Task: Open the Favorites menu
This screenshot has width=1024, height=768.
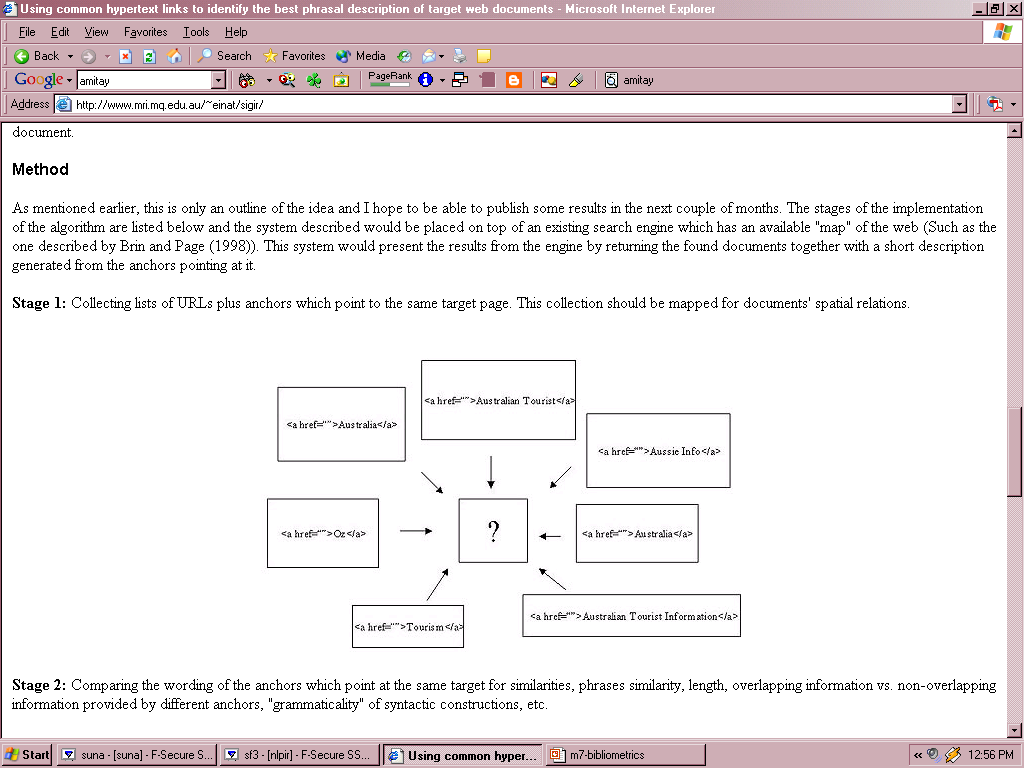Action: pos(145,32)
